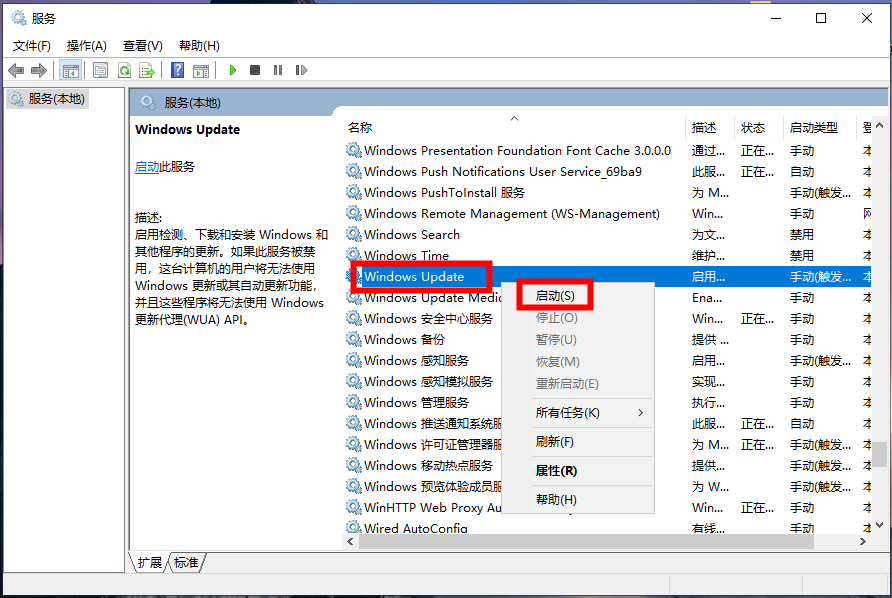The width and height of the screenshot is (892, 598).
Task: Select Windows Remote Management (WS-Management) row
Action: [x=608, y=213]
